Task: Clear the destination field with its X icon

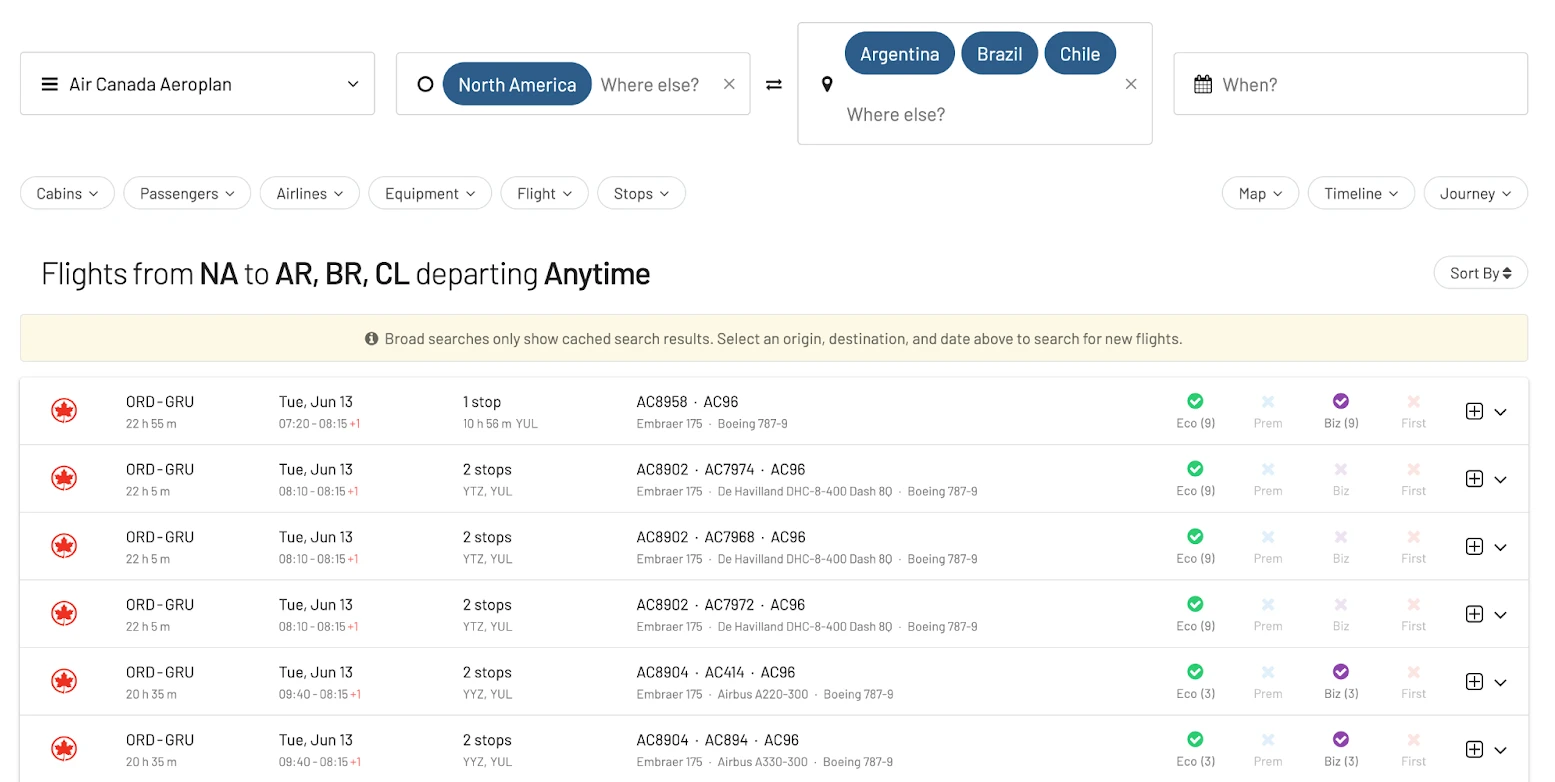Action: pyautogui.click(x=1131, y=84)
